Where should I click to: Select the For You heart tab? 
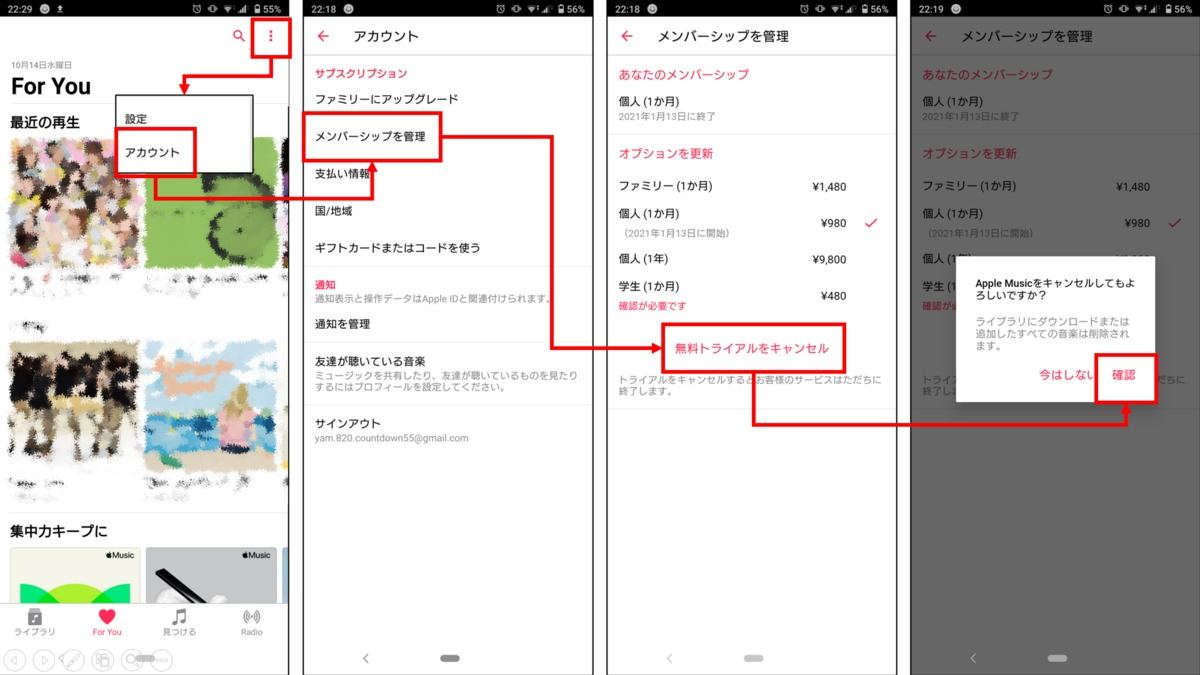click(x=107, y=622)
